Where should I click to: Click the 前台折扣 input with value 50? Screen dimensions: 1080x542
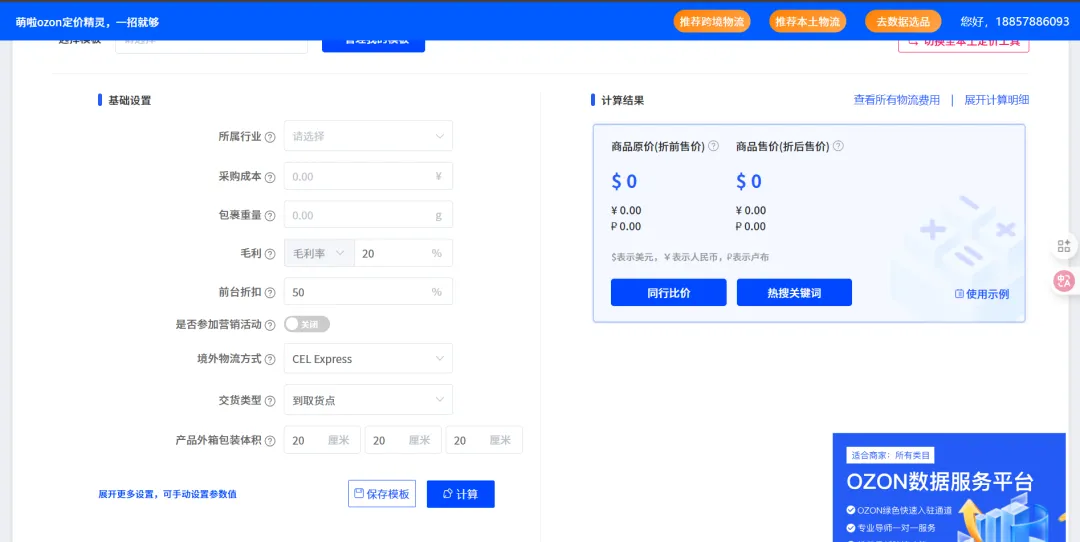pos(368,292)
